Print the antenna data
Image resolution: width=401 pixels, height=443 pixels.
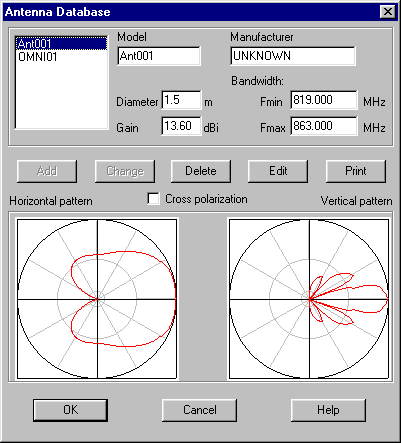(x=356, y=171)
